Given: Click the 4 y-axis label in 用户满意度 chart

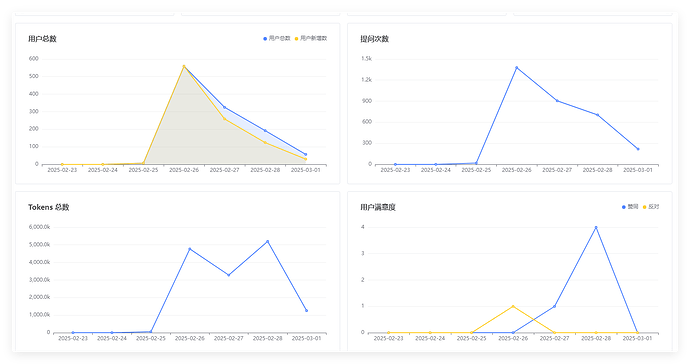Looking at the screenshot, I should pos(363,227).
